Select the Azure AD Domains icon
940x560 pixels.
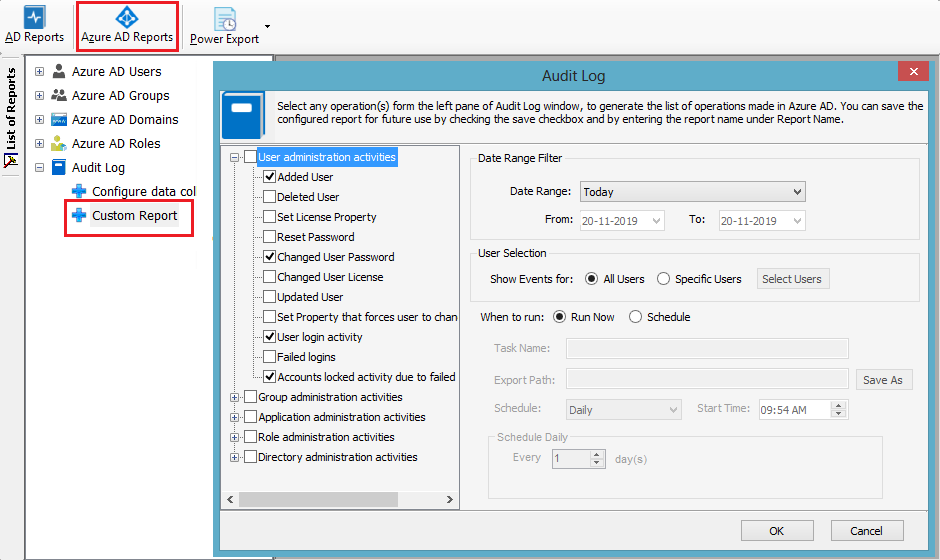[59, 119]
